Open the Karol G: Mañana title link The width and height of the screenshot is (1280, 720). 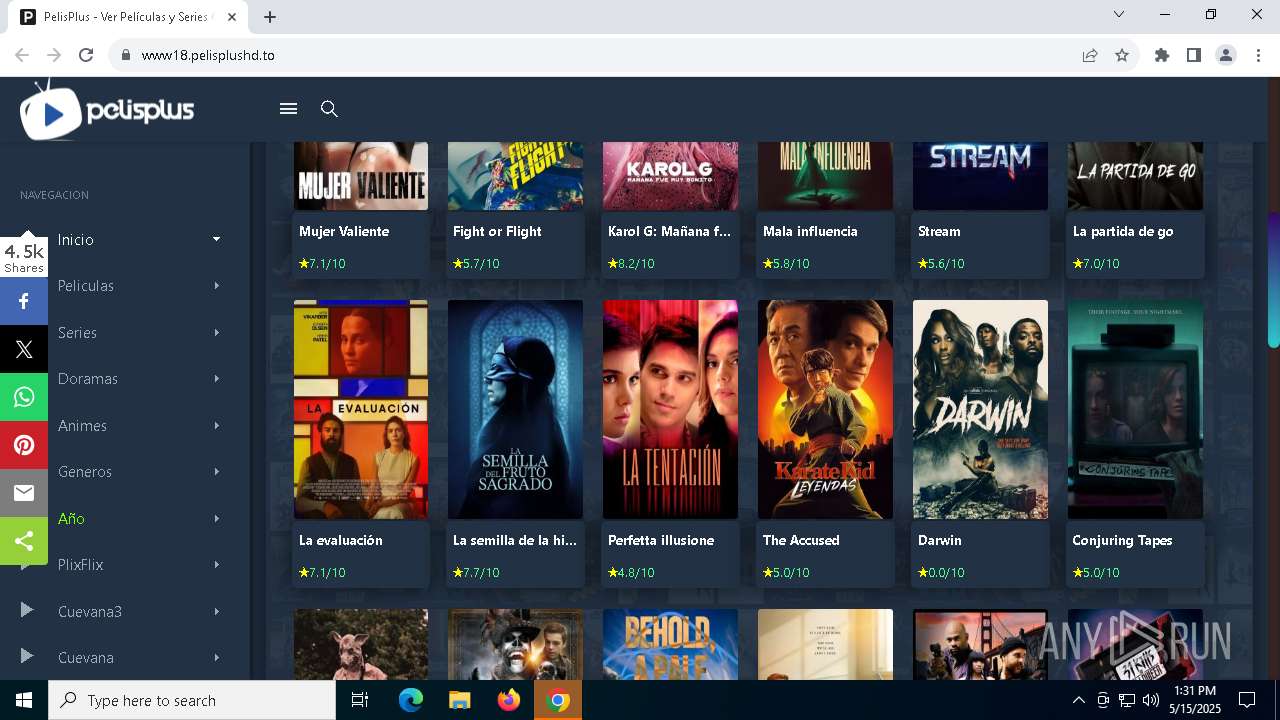(x=669, y=231)
